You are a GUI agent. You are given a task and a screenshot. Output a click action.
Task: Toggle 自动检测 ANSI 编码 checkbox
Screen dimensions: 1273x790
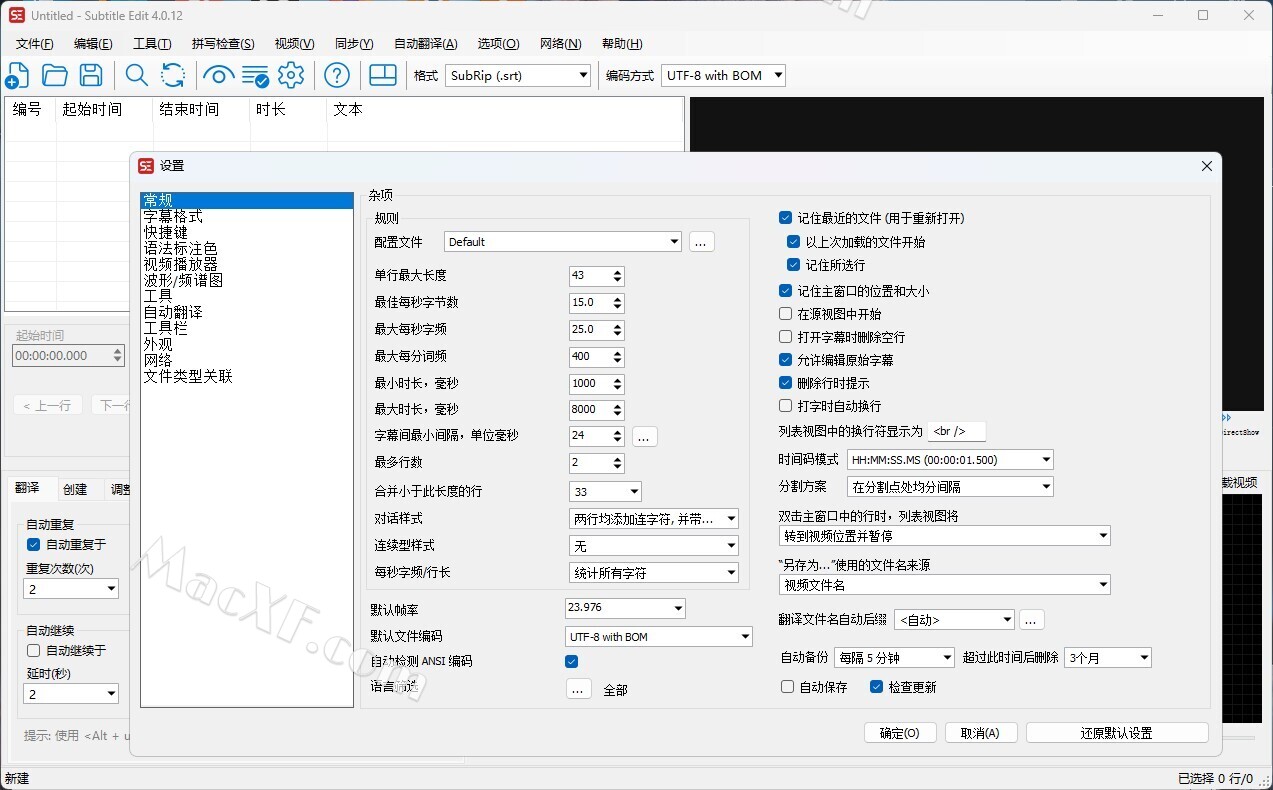coord(572,661)
